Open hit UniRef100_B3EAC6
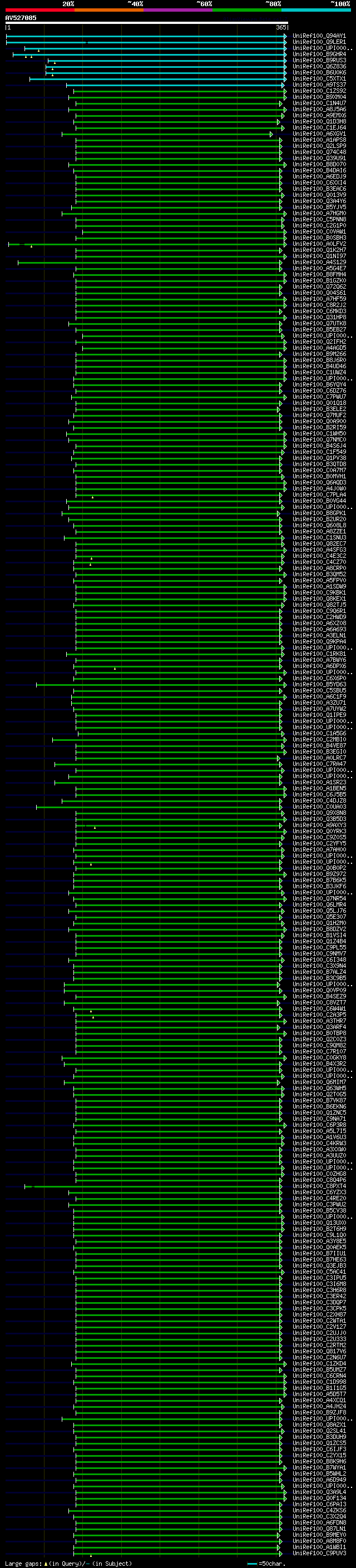 tap(319, 189)
